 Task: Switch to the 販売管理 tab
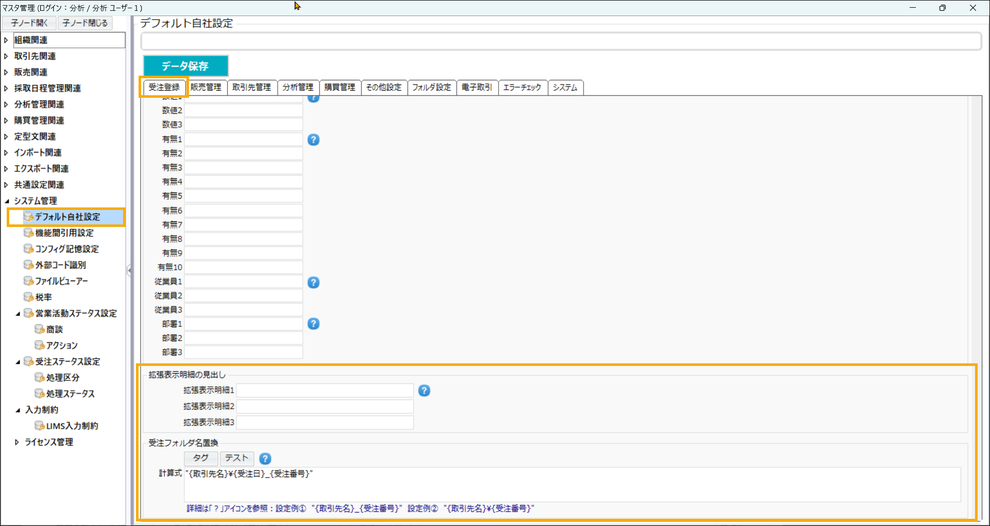(206, 88)
